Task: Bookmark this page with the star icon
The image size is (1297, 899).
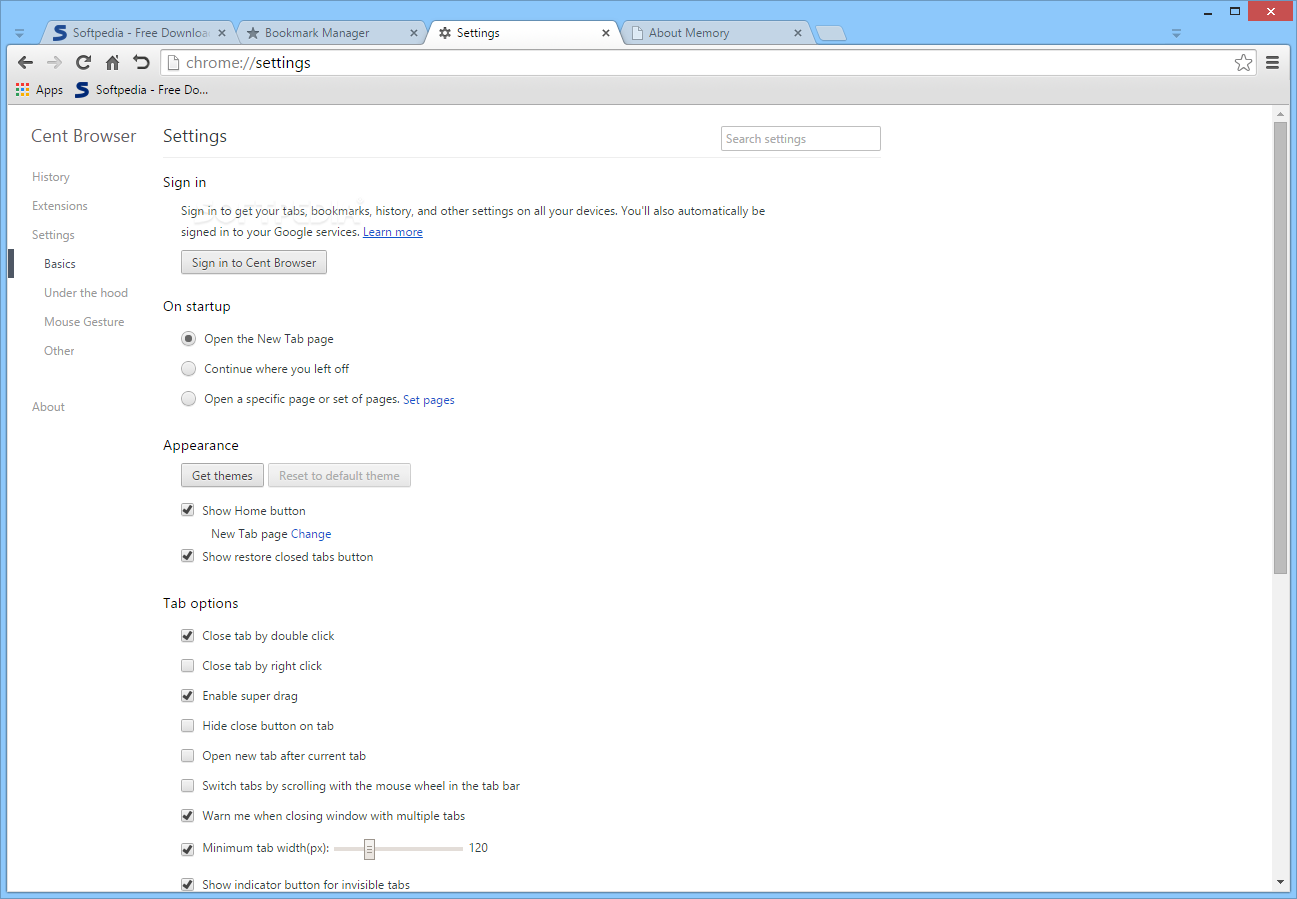Action: tap(1243, 62)
